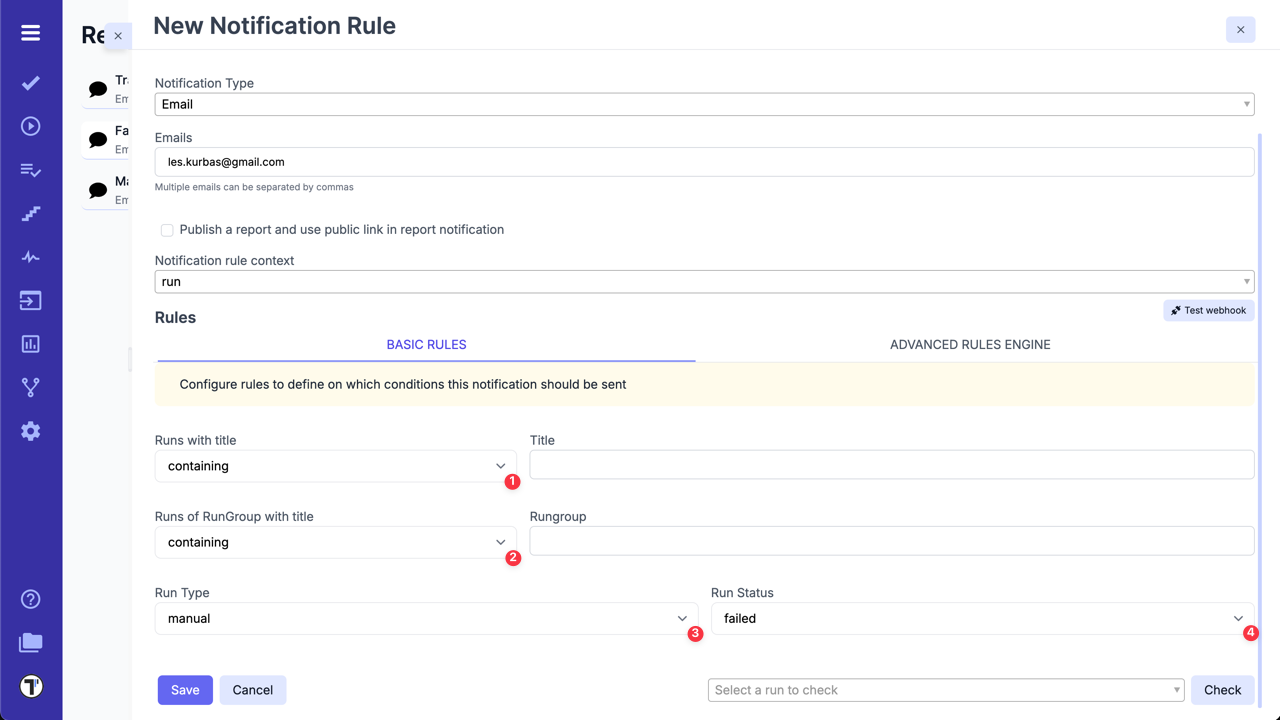Open the help question mark icon
The width and height of the screenshot is (1280, 720).
tap(30, 598)
